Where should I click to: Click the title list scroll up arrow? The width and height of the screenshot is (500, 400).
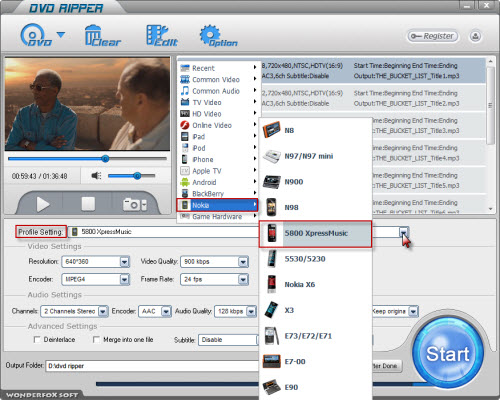pos(490,61)
